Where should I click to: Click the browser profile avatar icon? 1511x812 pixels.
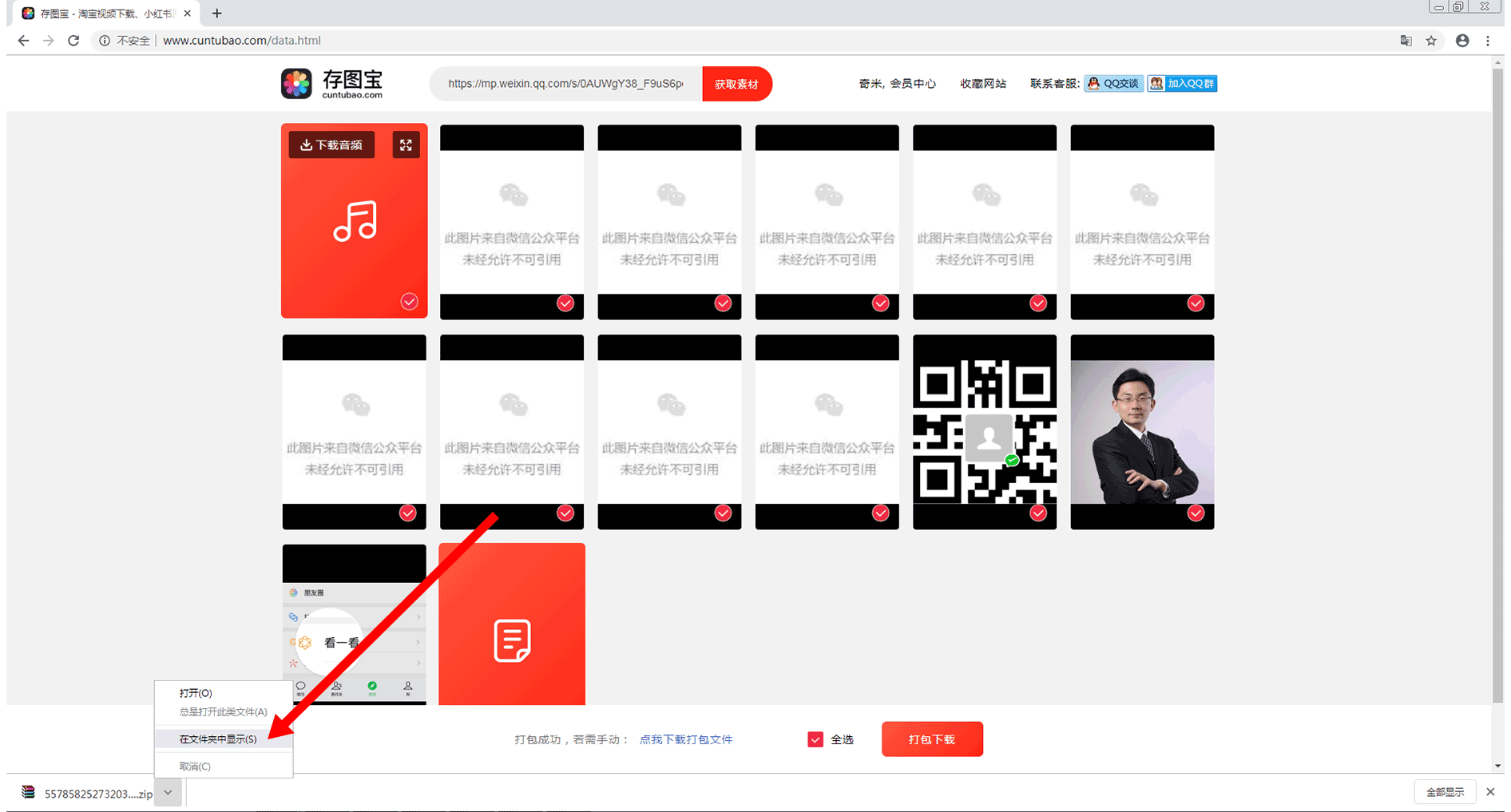[x=1461, y=41]
